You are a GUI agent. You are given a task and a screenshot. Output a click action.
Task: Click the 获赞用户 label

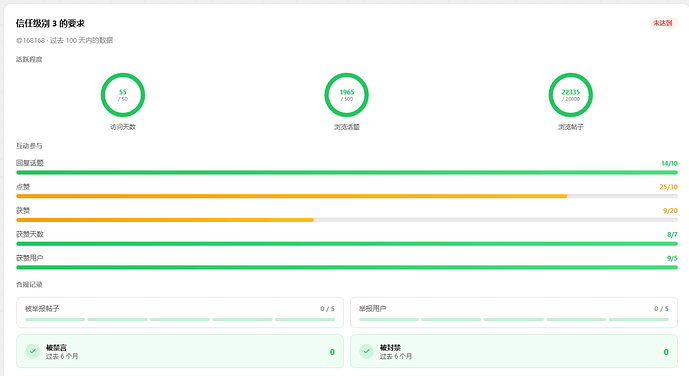tap(30, 258)
